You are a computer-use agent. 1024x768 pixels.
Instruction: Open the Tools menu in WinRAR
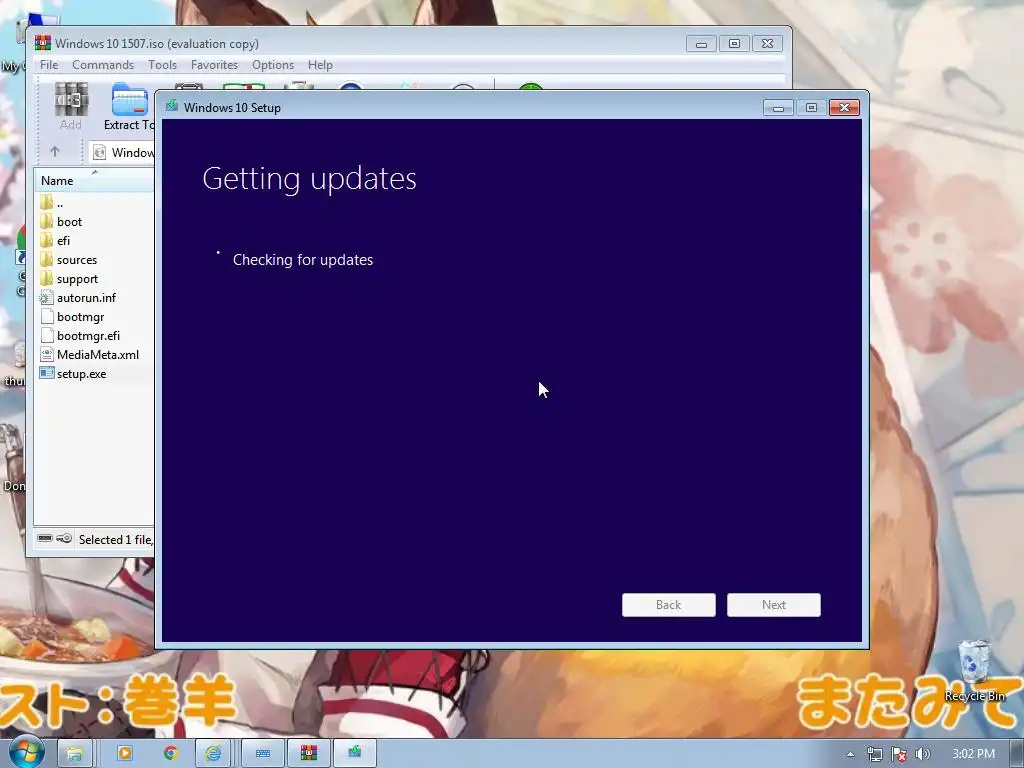tap(162, 65)
